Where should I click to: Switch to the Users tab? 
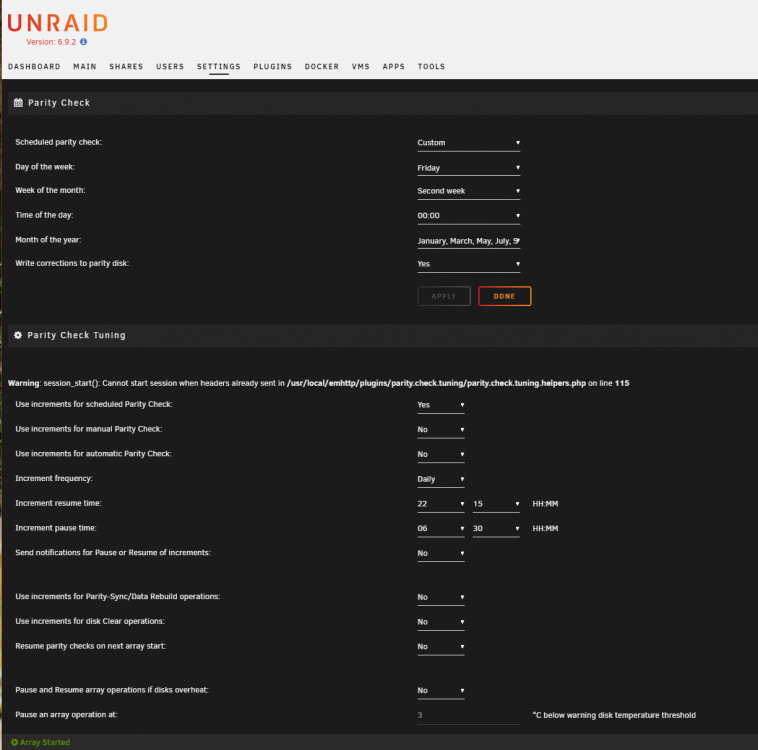tap(170, 66)
